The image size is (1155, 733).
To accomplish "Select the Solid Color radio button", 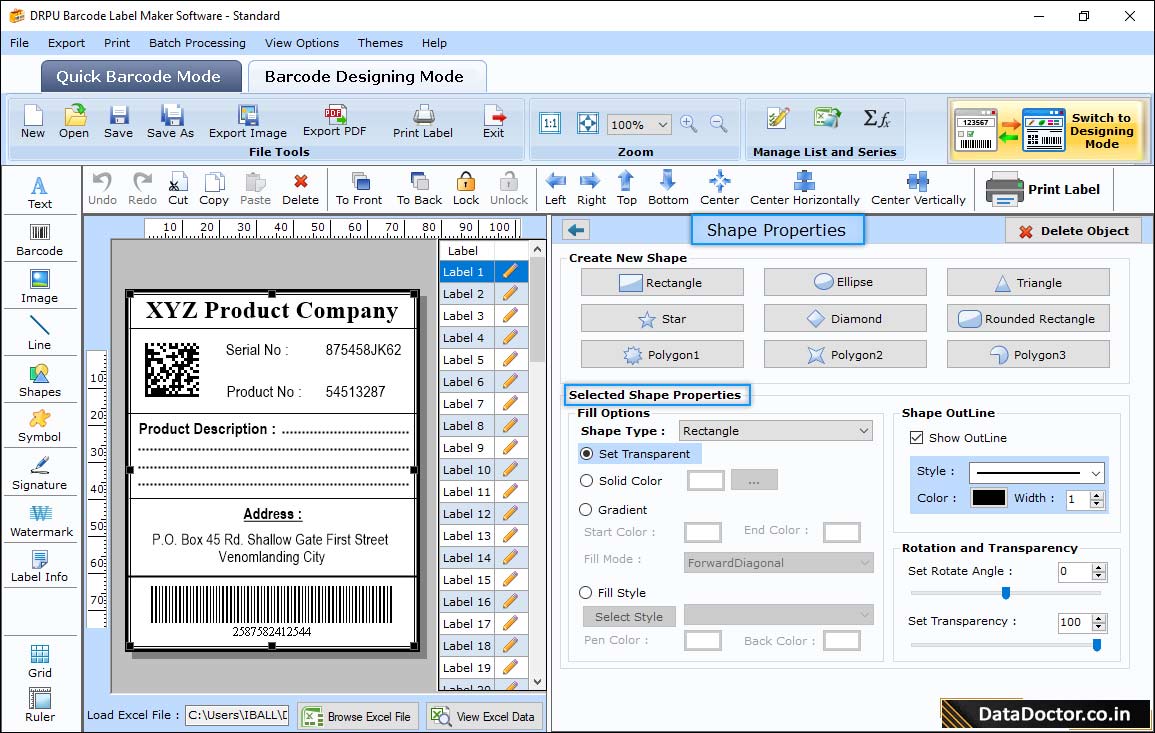I will pos(588,481).
